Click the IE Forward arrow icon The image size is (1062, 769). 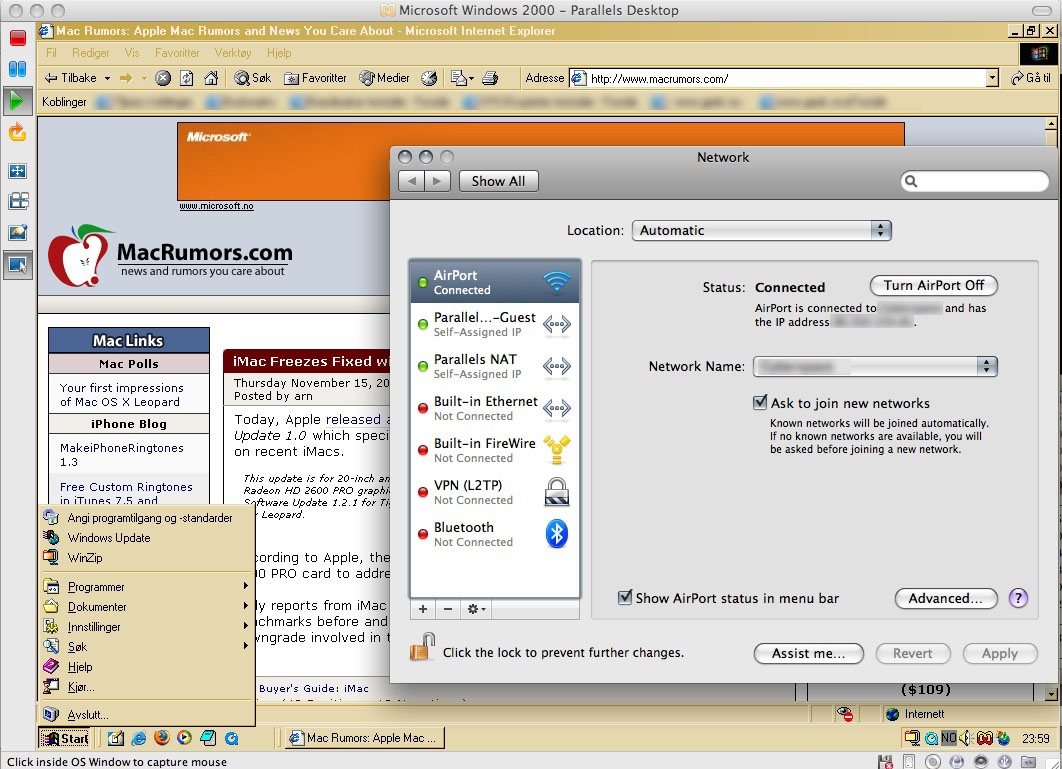tap(126, 78)
